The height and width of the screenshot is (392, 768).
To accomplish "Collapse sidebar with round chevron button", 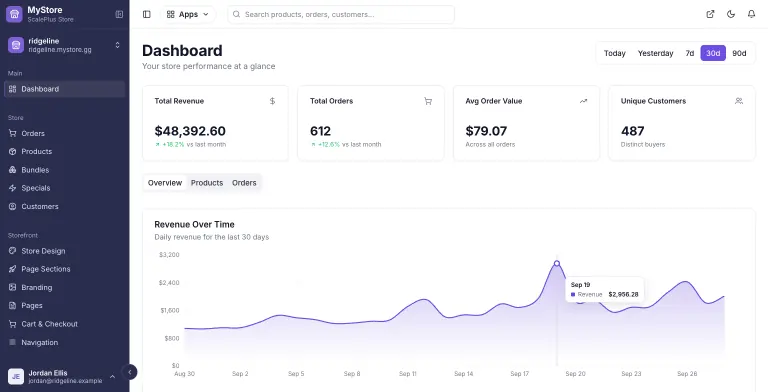I will (x=129, y=372).
